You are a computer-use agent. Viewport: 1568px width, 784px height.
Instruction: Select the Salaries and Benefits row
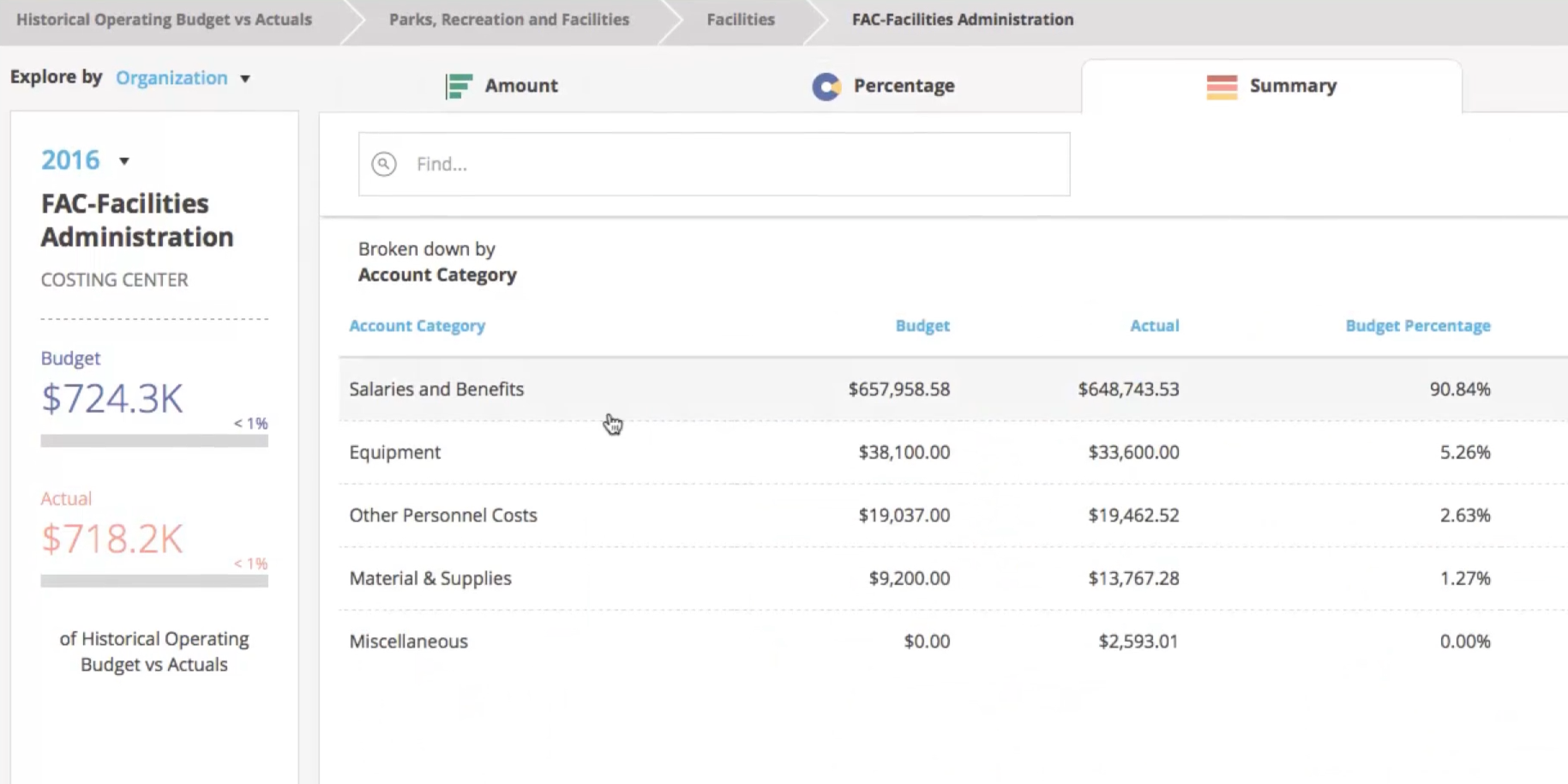click(x=436, y=389)
